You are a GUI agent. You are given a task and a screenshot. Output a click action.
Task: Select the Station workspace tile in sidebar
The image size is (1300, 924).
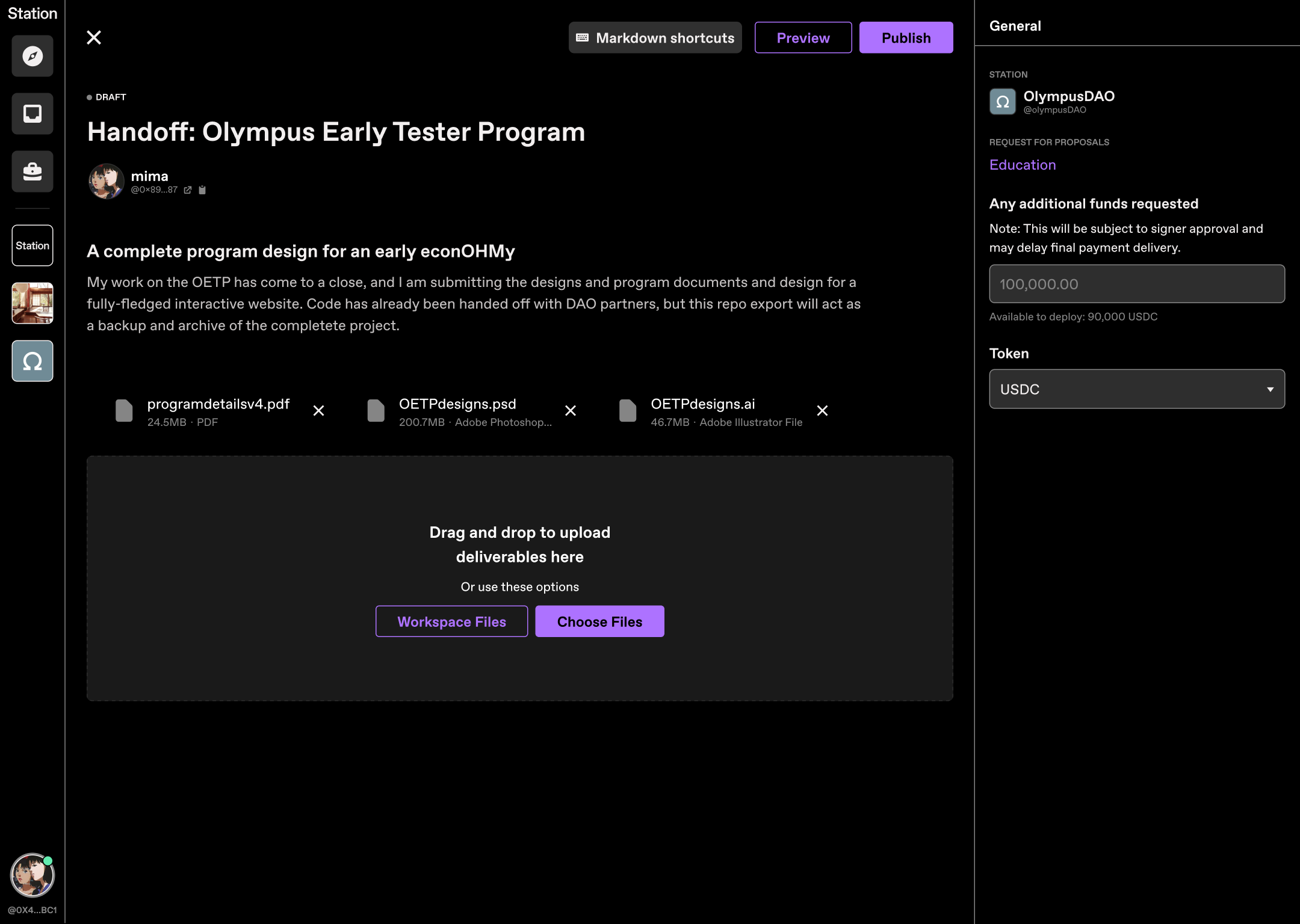click(32, 245)
